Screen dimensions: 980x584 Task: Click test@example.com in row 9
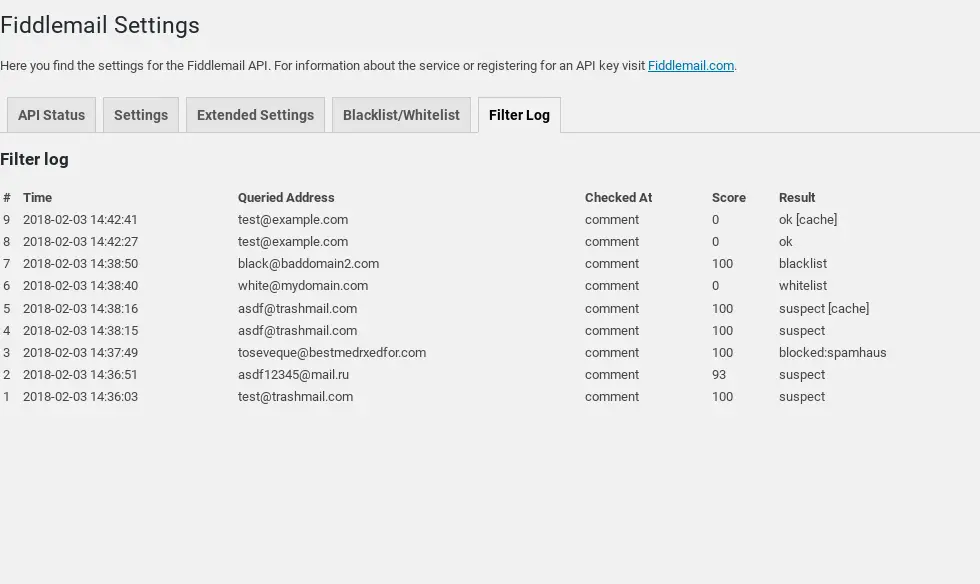tap(292, 219)
